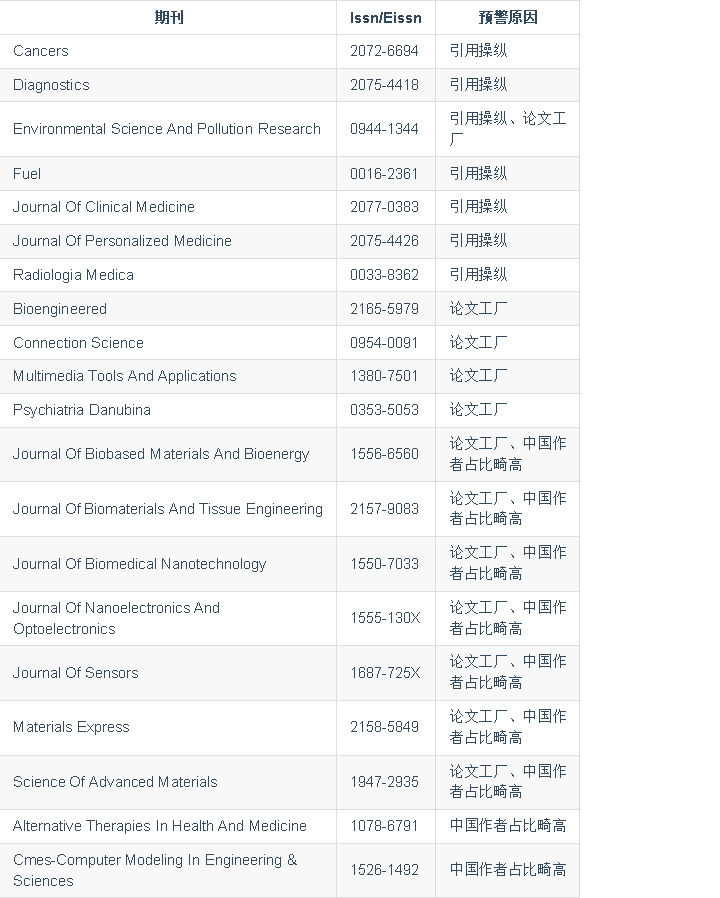This screenshot has height=898, width=720.
Task: Select the Diagnostics journal name
Action: 51,85
